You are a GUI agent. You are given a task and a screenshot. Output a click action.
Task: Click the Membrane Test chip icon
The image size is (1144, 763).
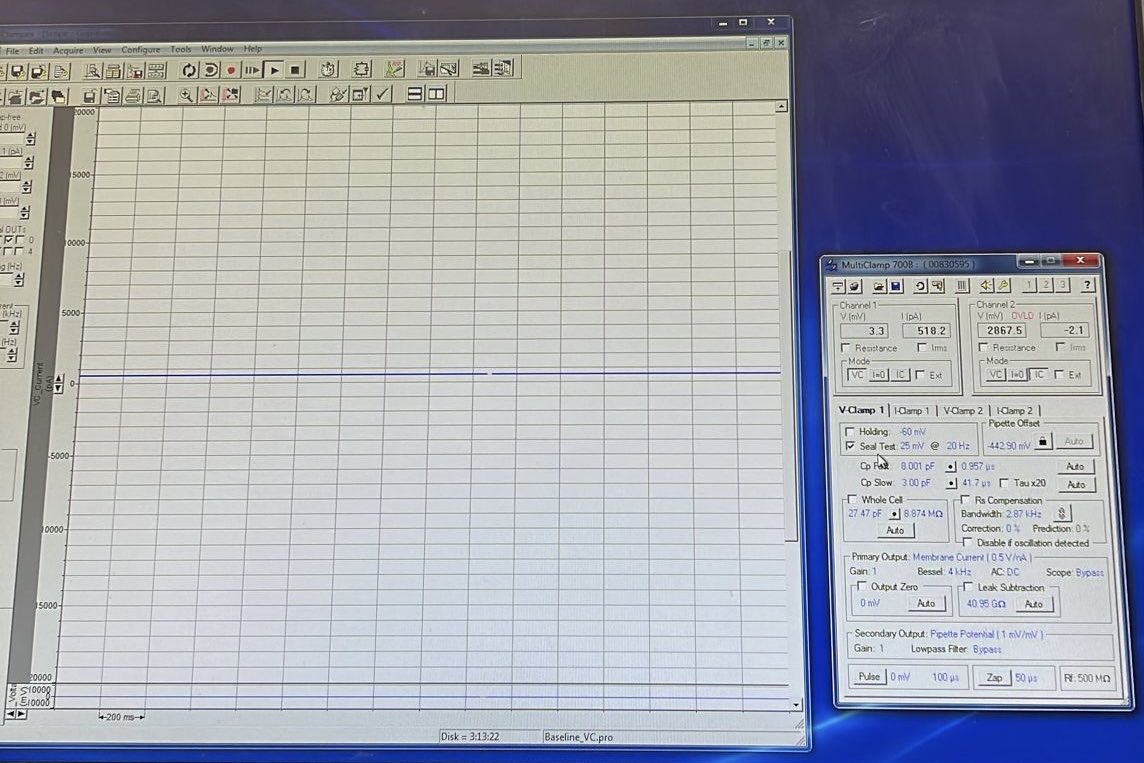point(361,69)
